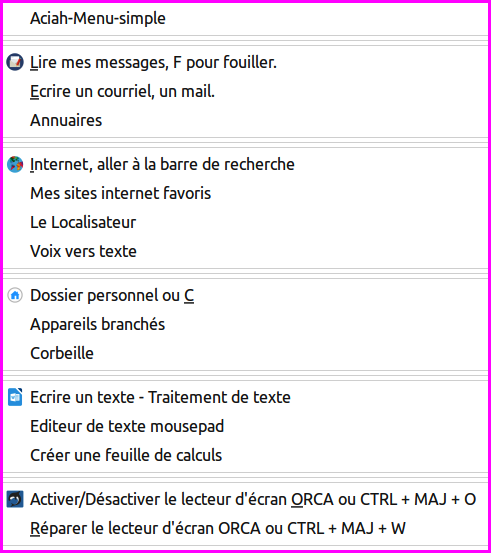The height and width of the screenshot is (553, 491).
Task: Click the globe icon next to Internet
Action: (x=15, y=164)
